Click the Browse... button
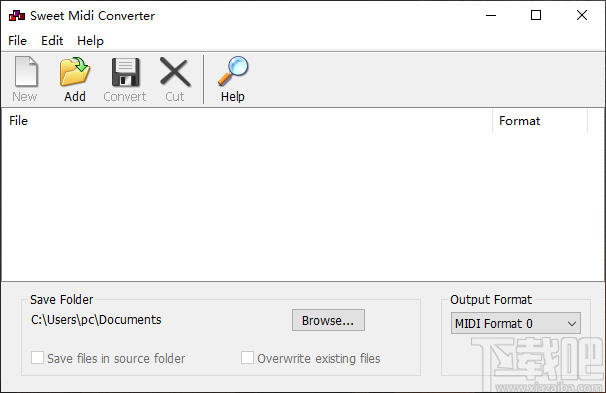606x393 pixels. (x=328, y=320)
